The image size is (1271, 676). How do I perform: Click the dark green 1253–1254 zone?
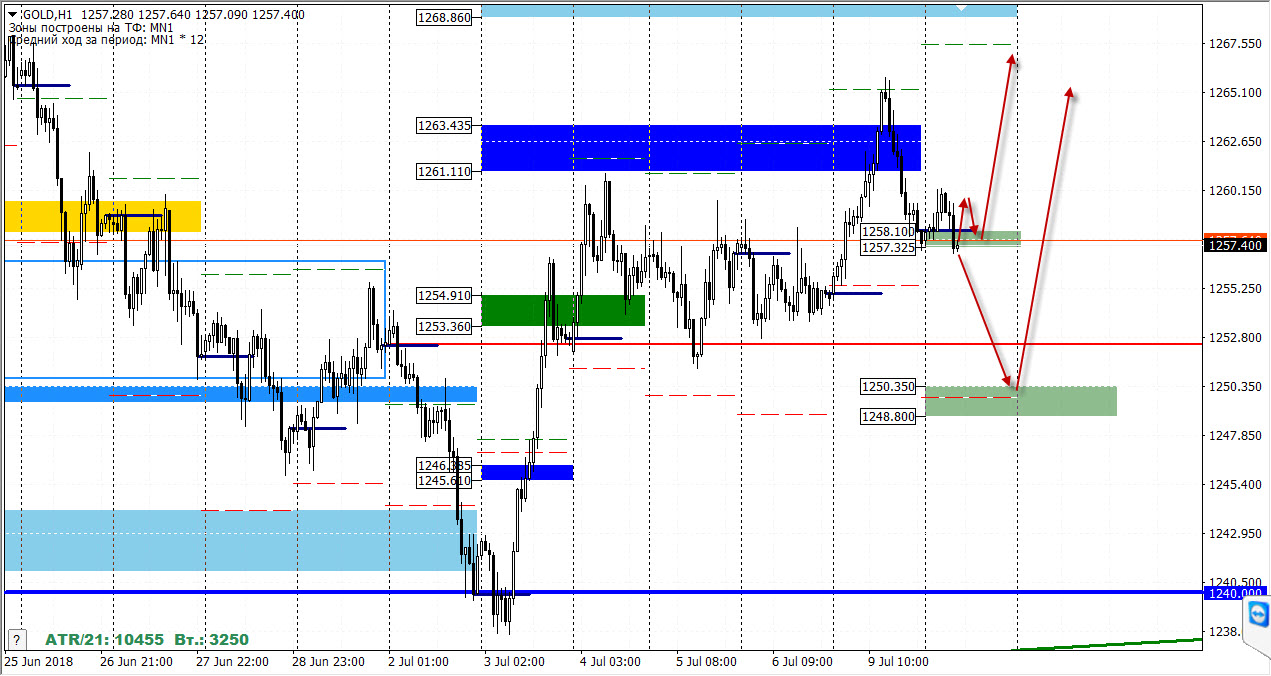click(x=563, y=310)
